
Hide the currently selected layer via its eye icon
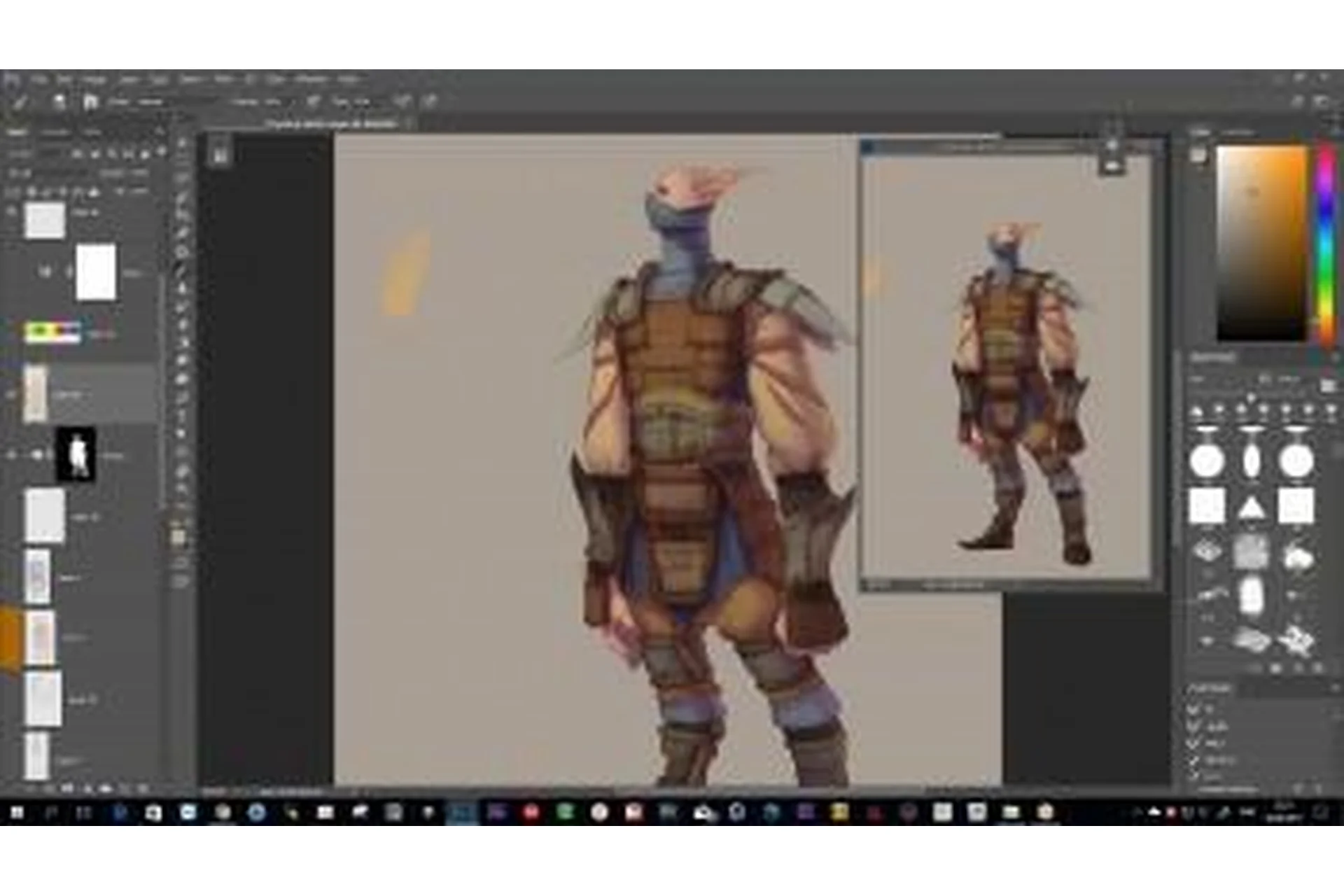click(x=11, y=395)
